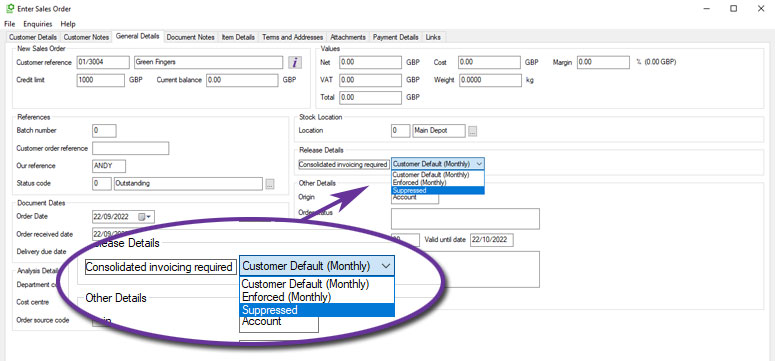The image size is (775, 361).
Task: Close the Enter Sales Order window
Action: 761,8
